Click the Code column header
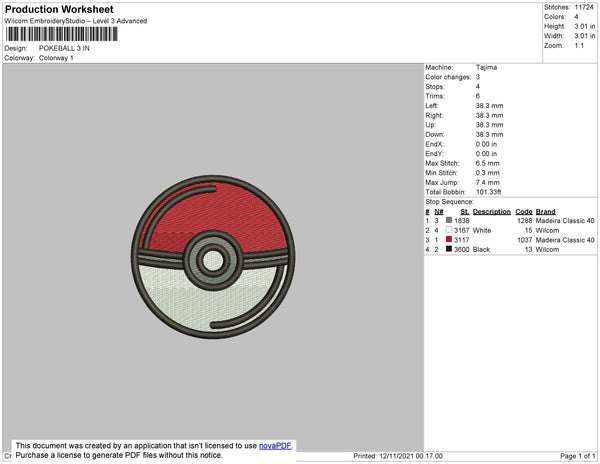The image size is (600, 464). (524, 211)
